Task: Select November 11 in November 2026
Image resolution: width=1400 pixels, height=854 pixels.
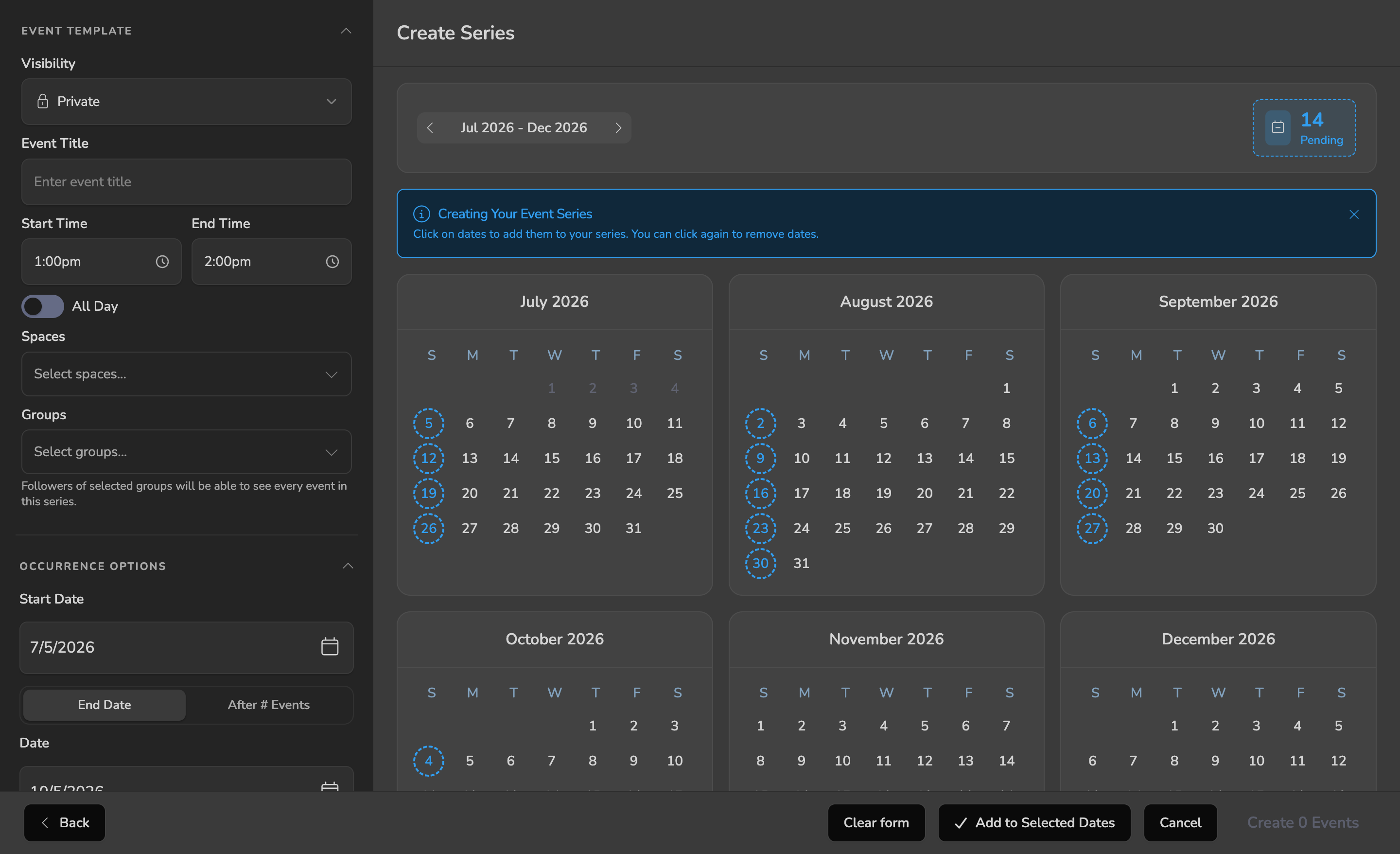Action: coord(884,761)
